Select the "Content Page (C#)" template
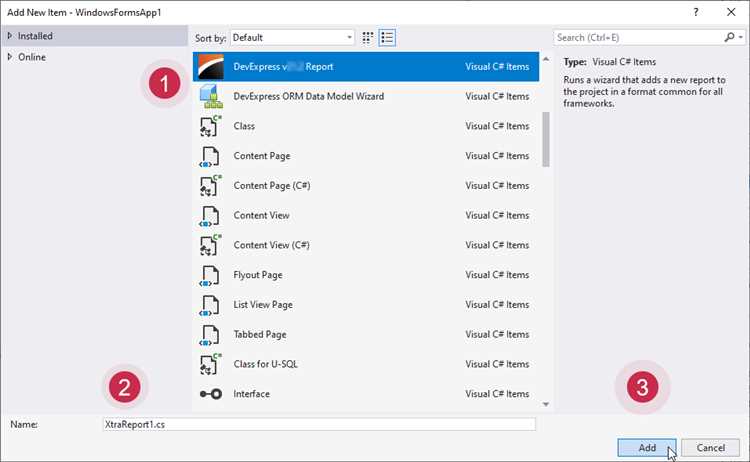This screenshot has width=750, height=462. coord(366,186)
